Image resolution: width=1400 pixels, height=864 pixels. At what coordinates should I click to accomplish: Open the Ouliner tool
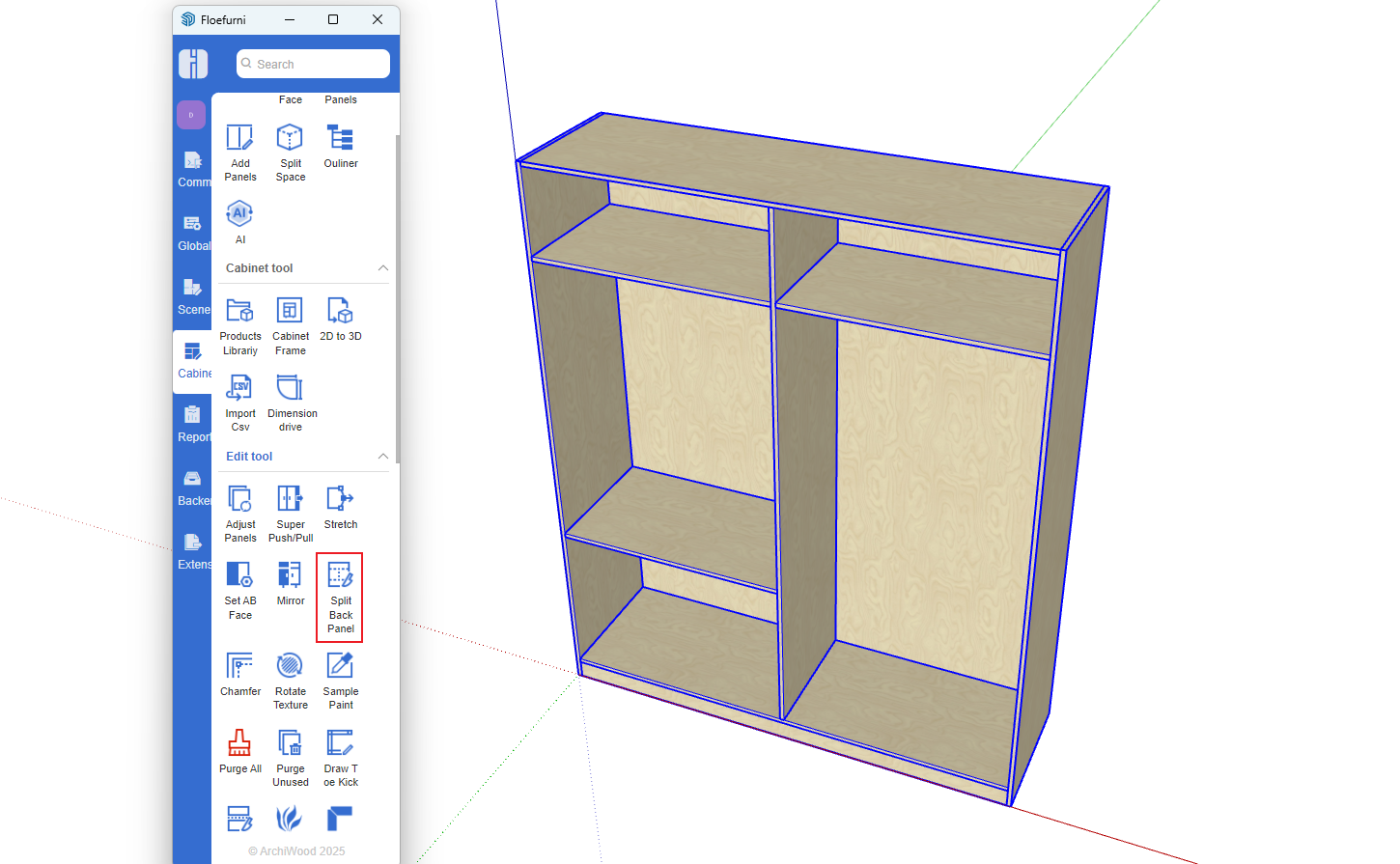[340, 147]
